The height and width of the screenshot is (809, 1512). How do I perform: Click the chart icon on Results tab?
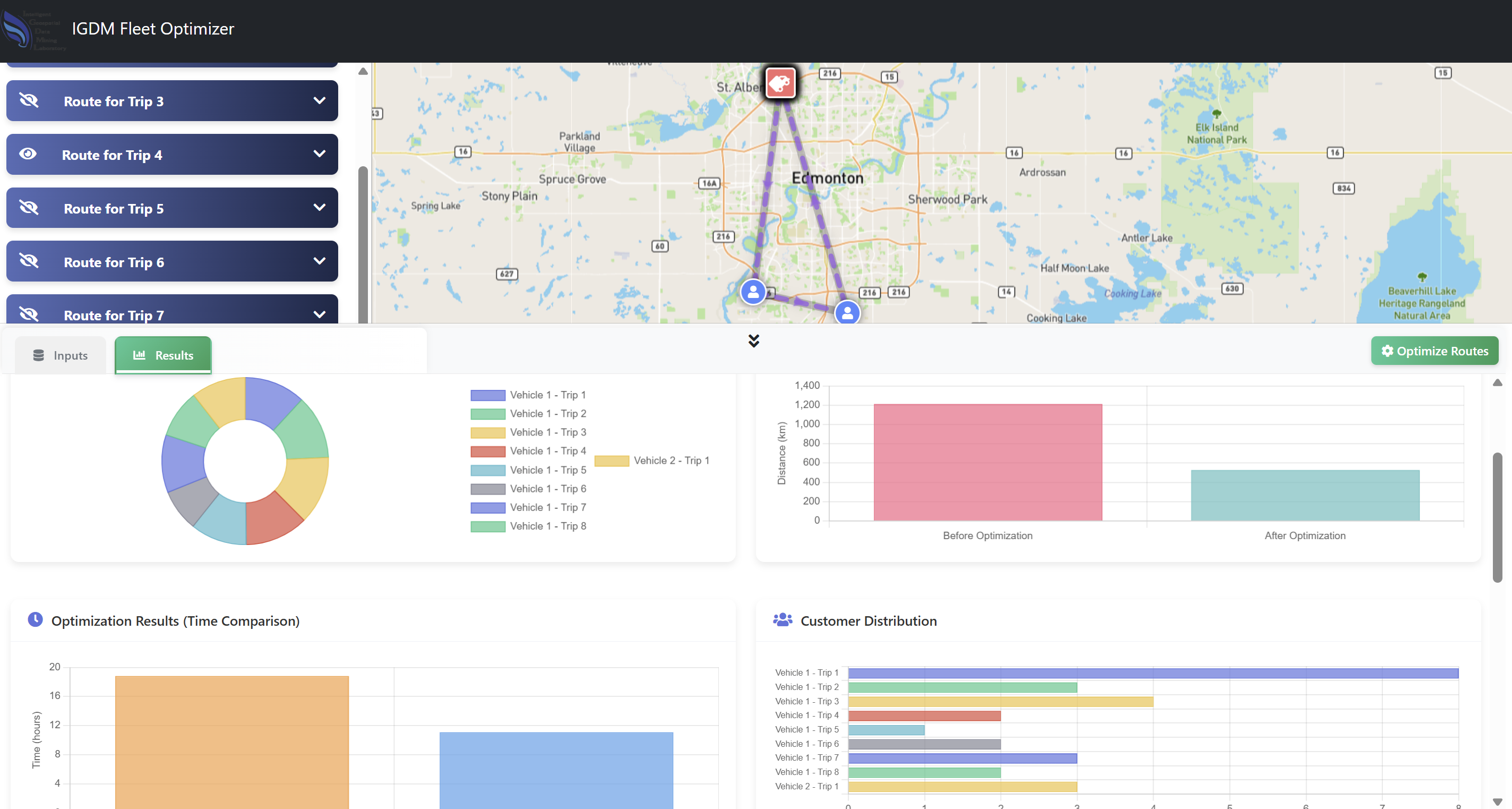139,355
